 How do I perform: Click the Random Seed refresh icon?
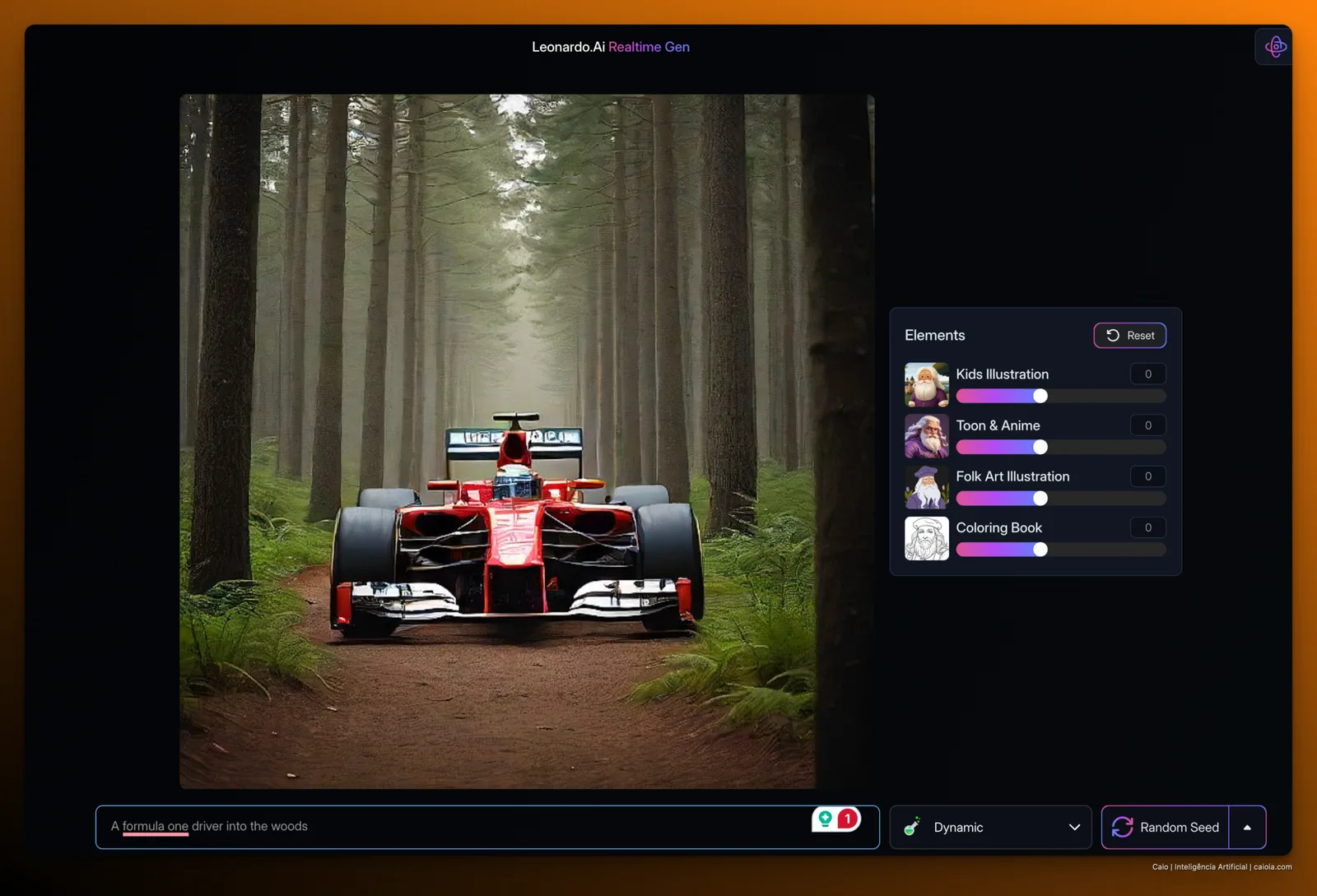[1123, 827]
